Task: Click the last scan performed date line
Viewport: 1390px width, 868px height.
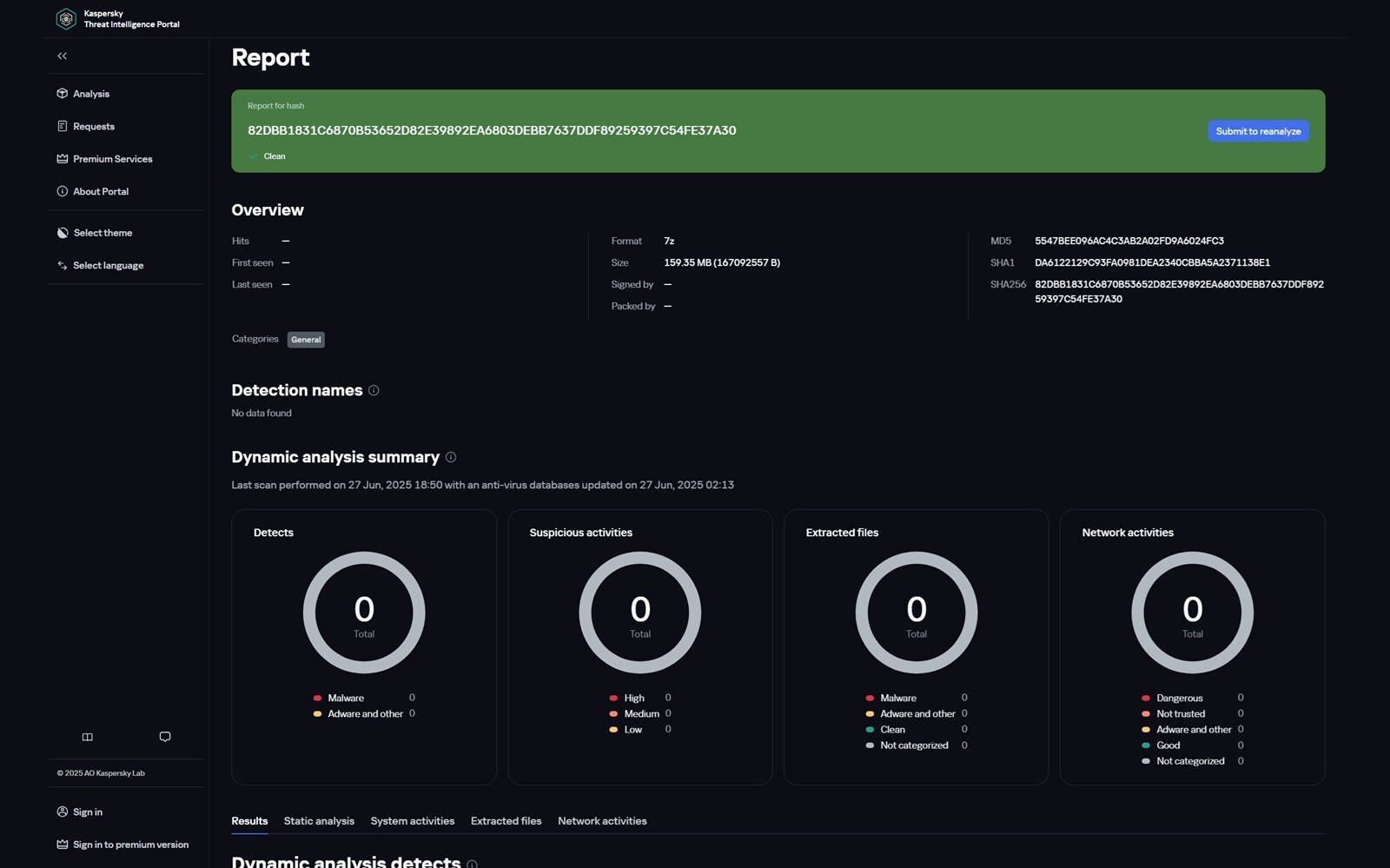Action: tap(482, 485)
